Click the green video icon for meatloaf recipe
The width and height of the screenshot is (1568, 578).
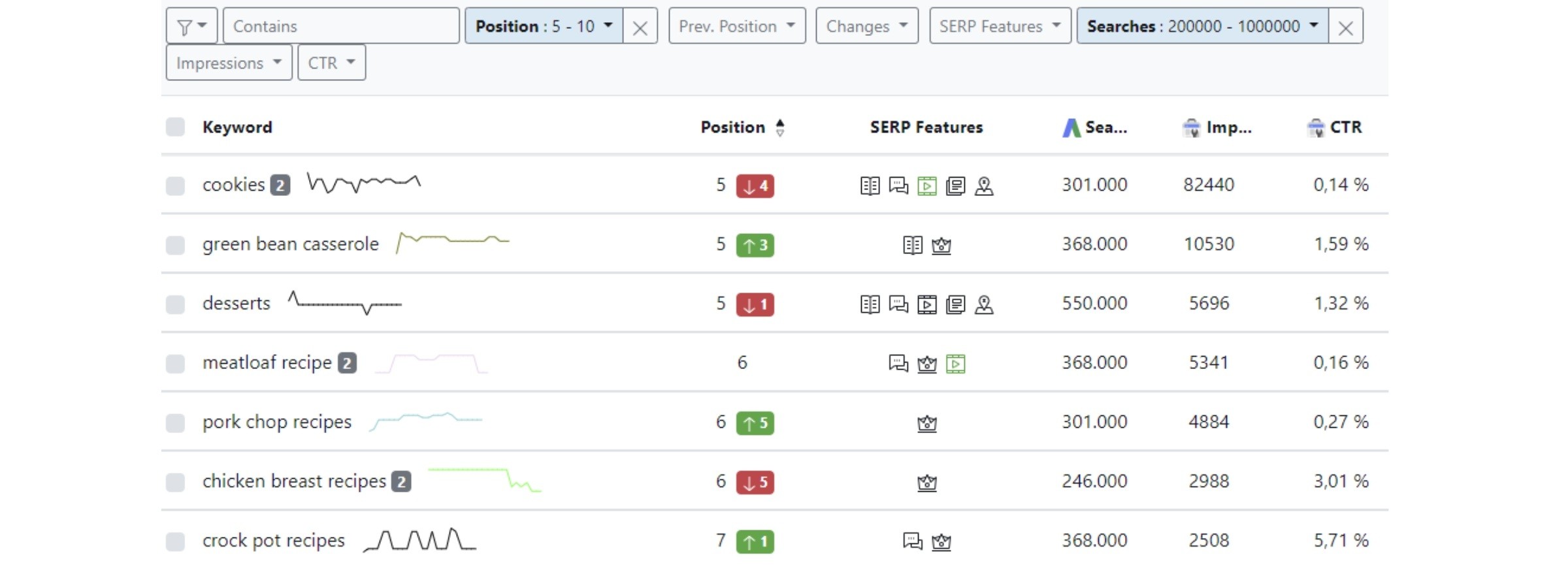pos(956,364)
